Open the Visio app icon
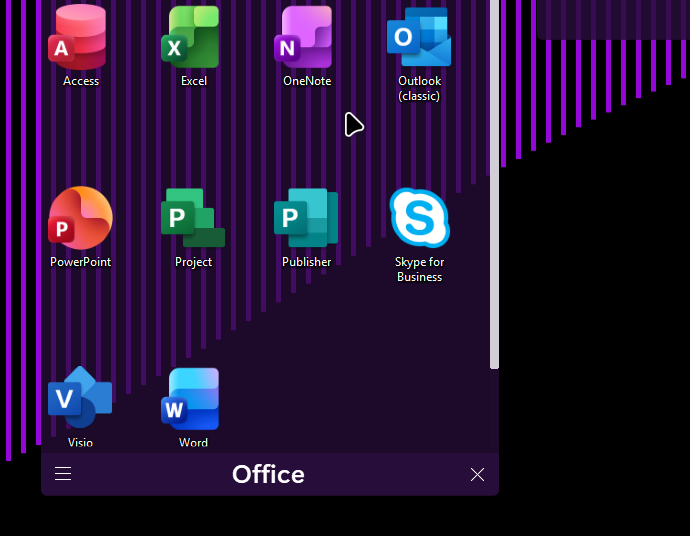This screenshot has width=690, height=536. pyautogui.click(x=80, y=398)
